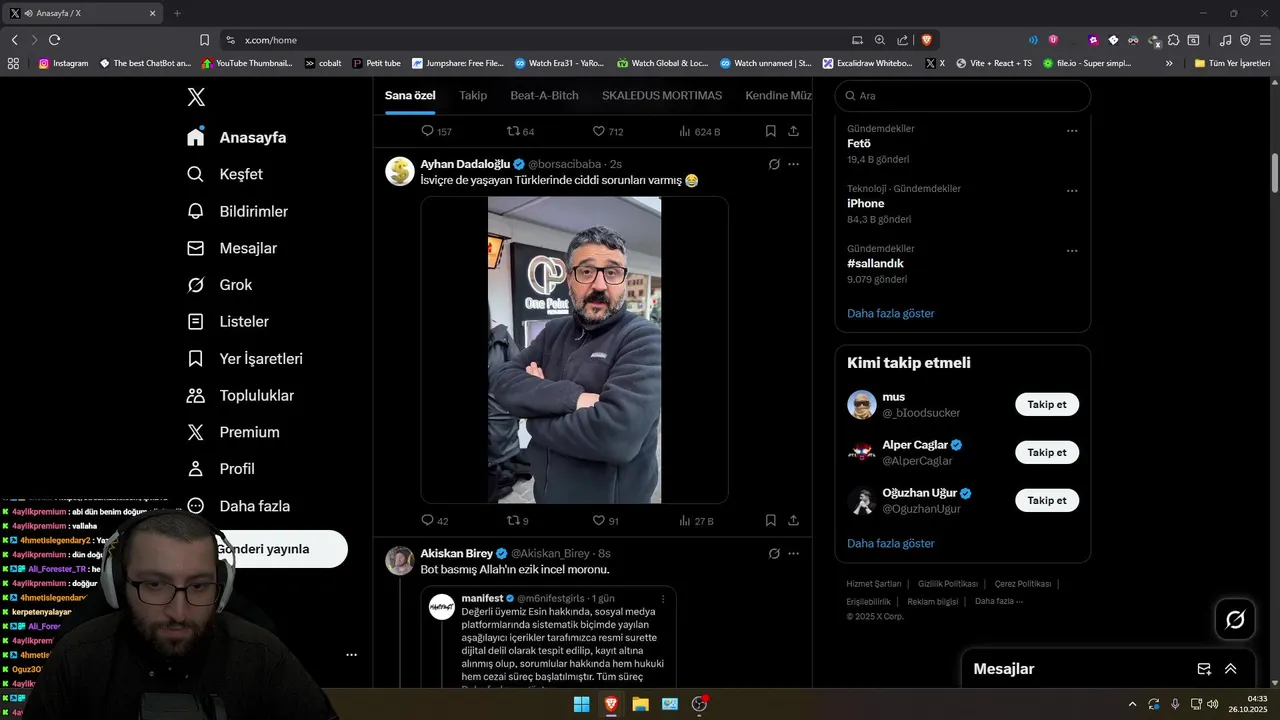The image size is (1280, 720).
Task: Show hidden system tray icons
Action: [x=1132, y=704]
